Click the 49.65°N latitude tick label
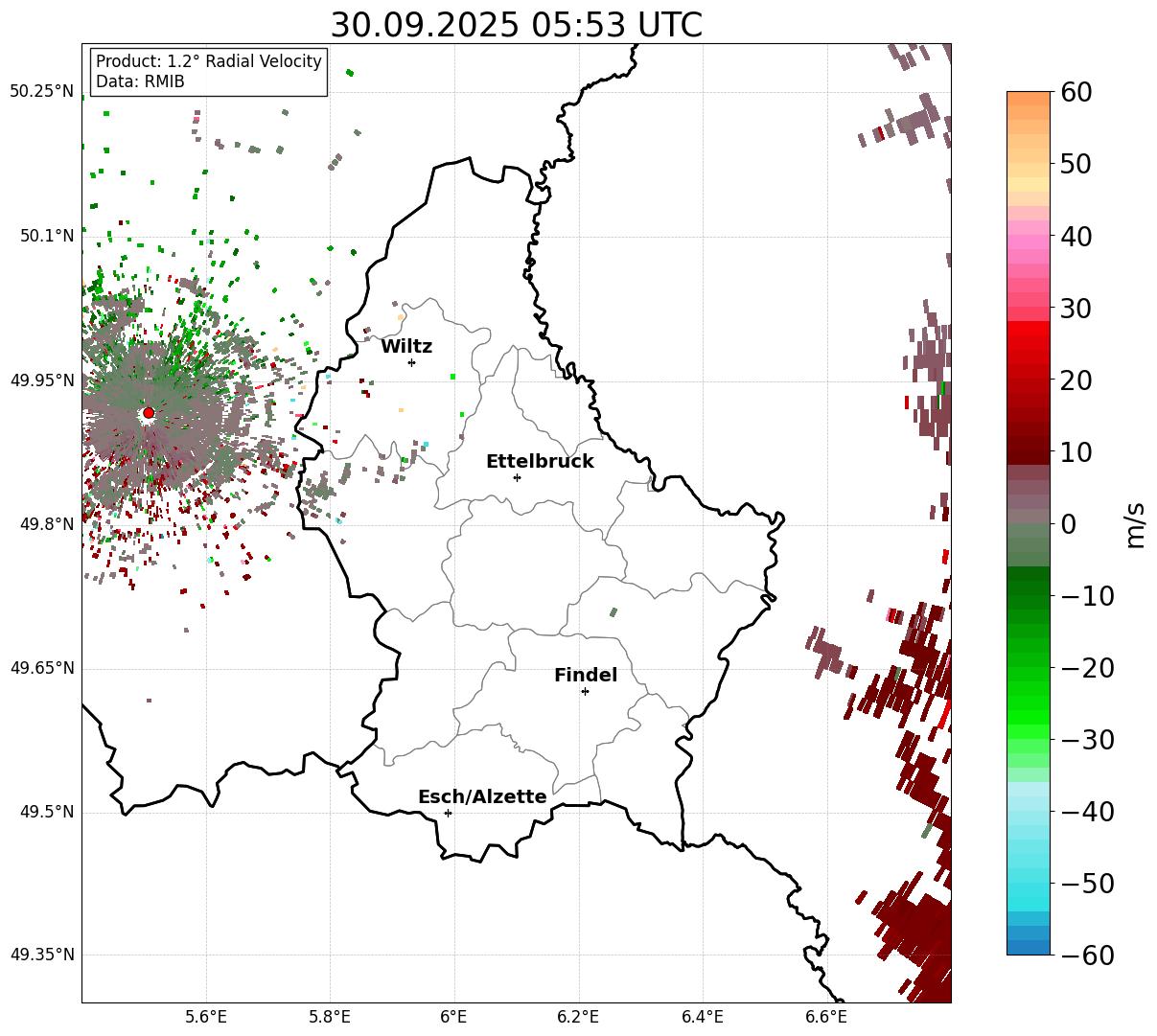 [x=41, y=668]
